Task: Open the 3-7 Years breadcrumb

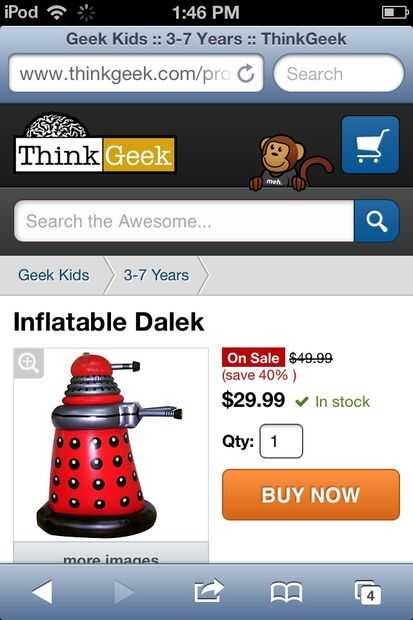Action: click(156, 275)
